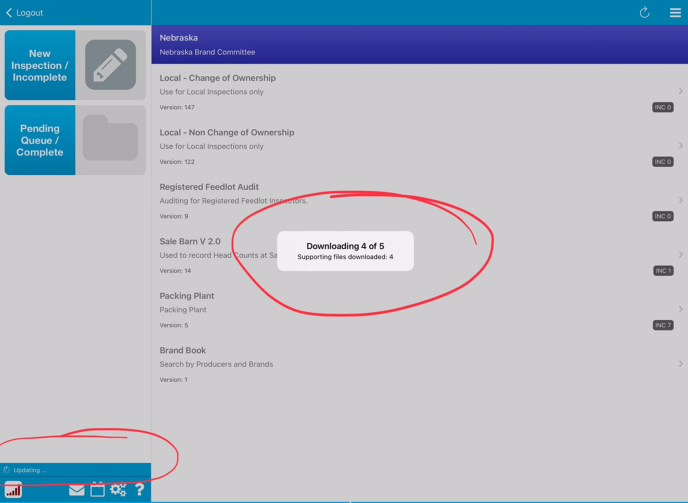
Task: Click the refresh icon in top bar
Action: (x=644, y=13)
